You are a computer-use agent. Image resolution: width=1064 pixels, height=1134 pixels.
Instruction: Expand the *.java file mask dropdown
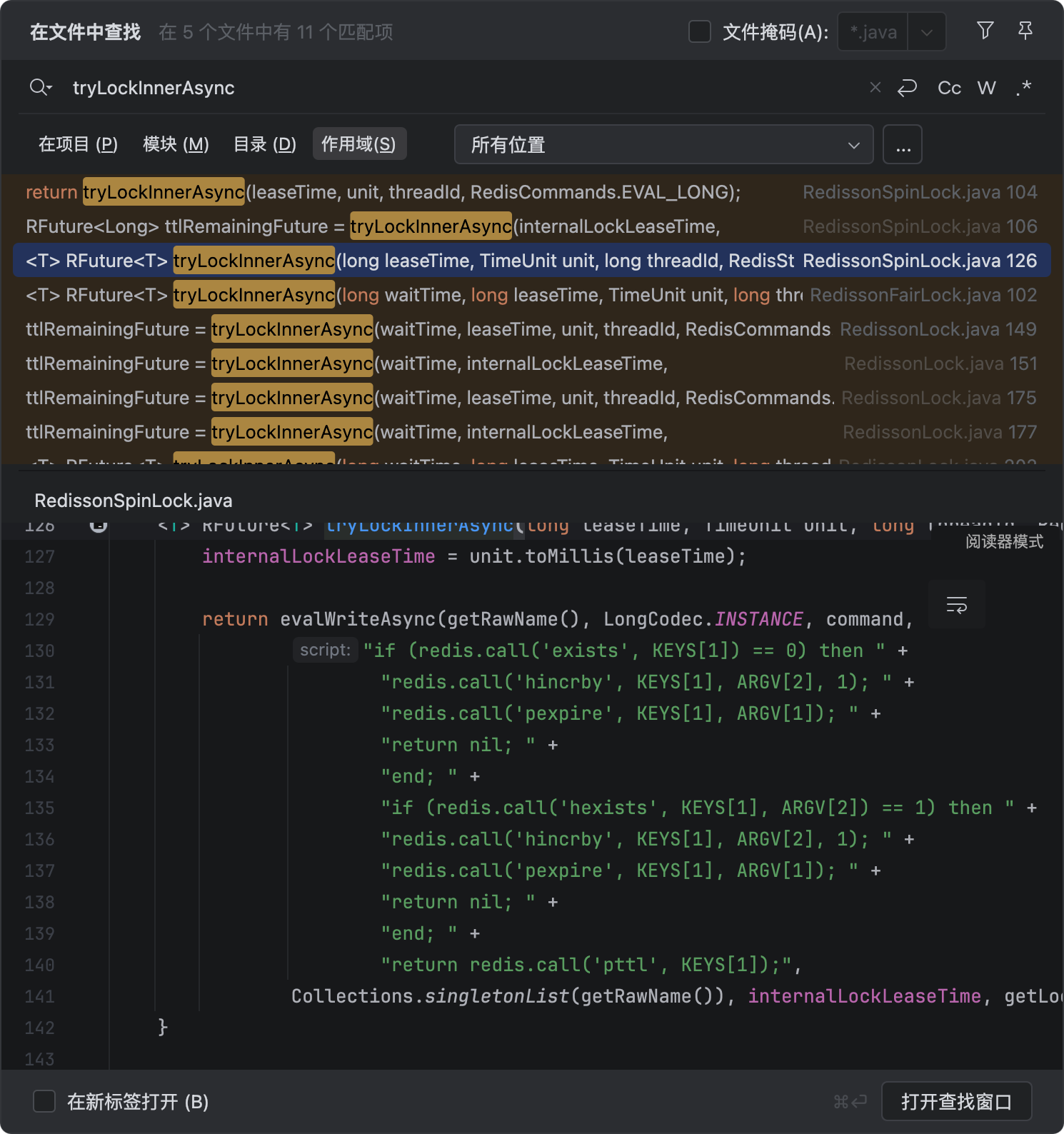(926, 32)
